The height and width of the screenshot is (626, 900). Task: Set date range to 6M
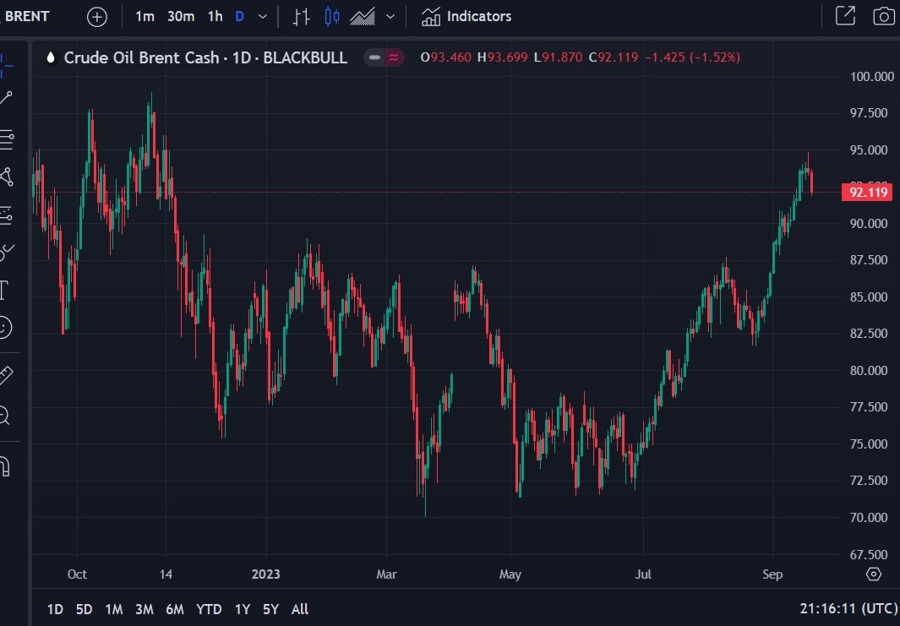pos(175,609)
